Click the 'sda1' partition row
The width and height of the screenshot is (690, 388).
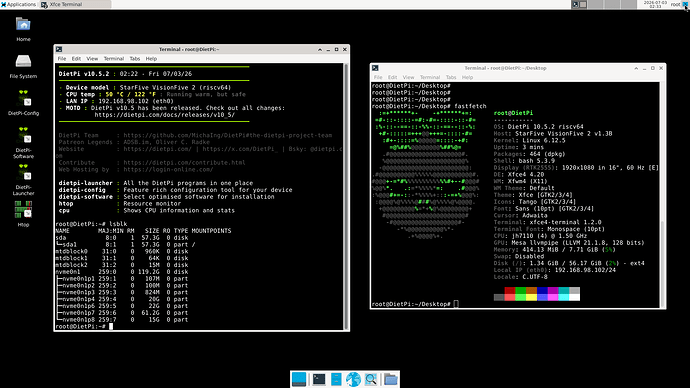(125, 245)
